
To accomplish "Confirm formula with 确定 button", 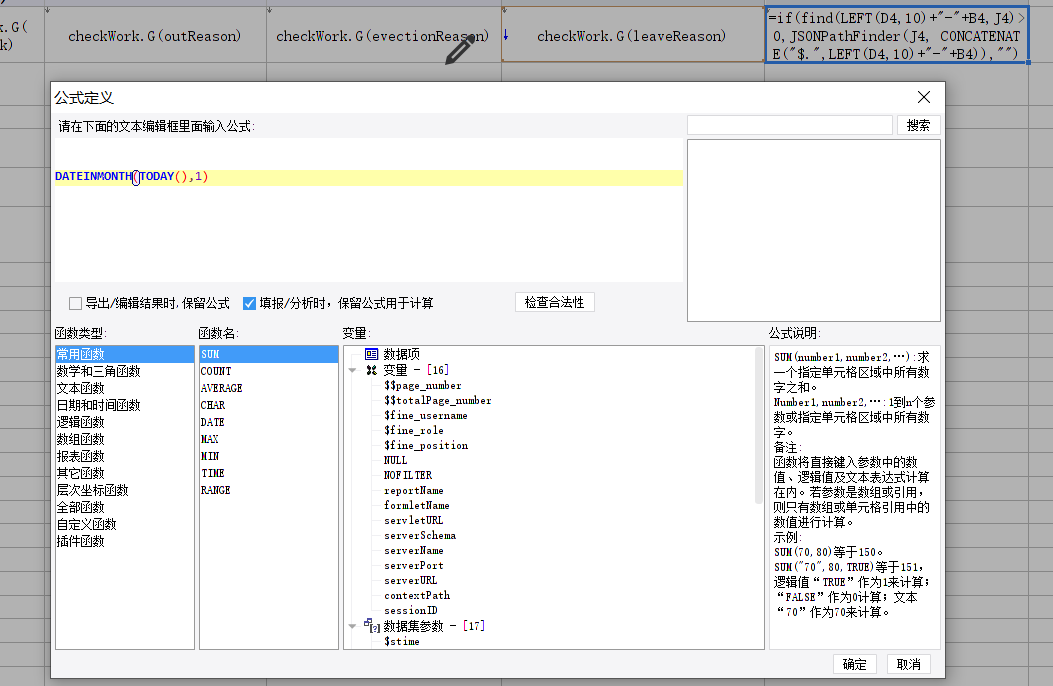I will 855,664.
